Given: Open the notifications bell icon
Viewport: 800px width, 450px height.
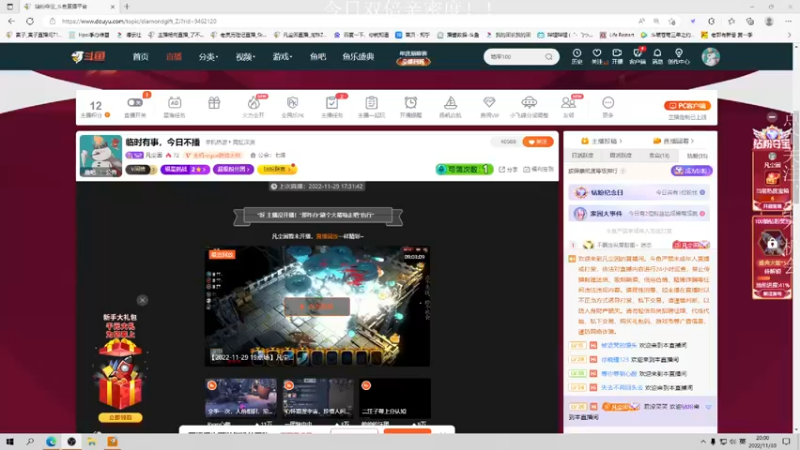Looking at the screenshot, I should tap(657, 56).
